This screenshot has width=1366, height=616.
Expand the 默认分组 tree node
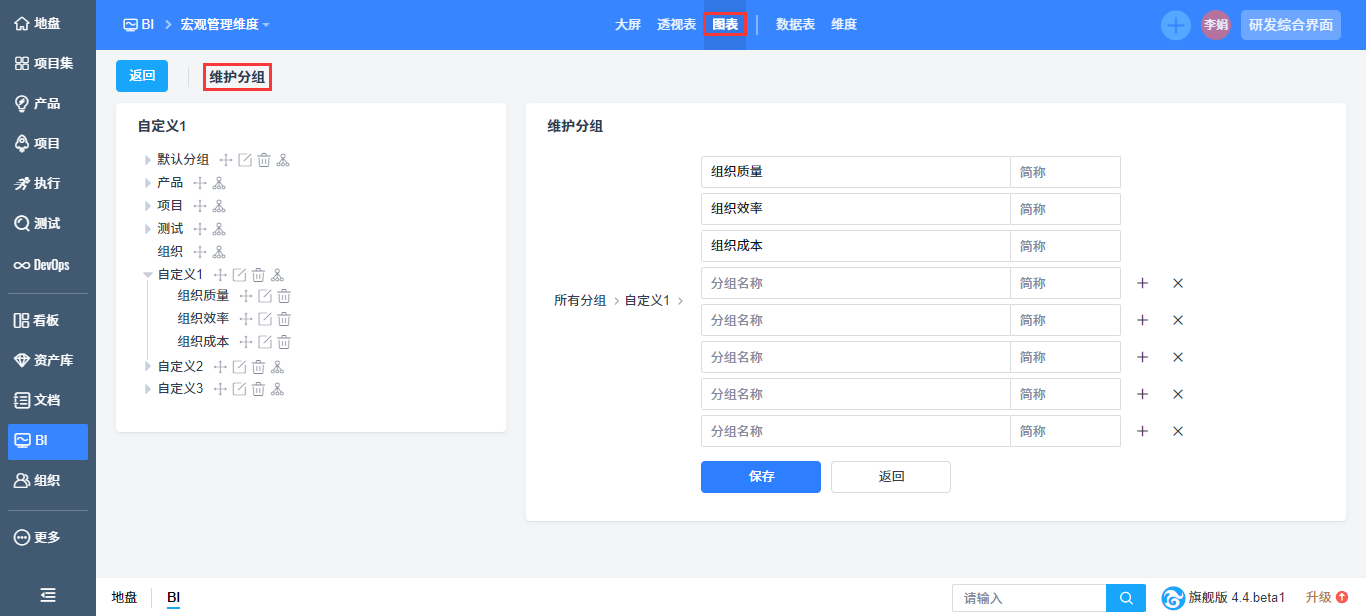click(x=148, y=160)
